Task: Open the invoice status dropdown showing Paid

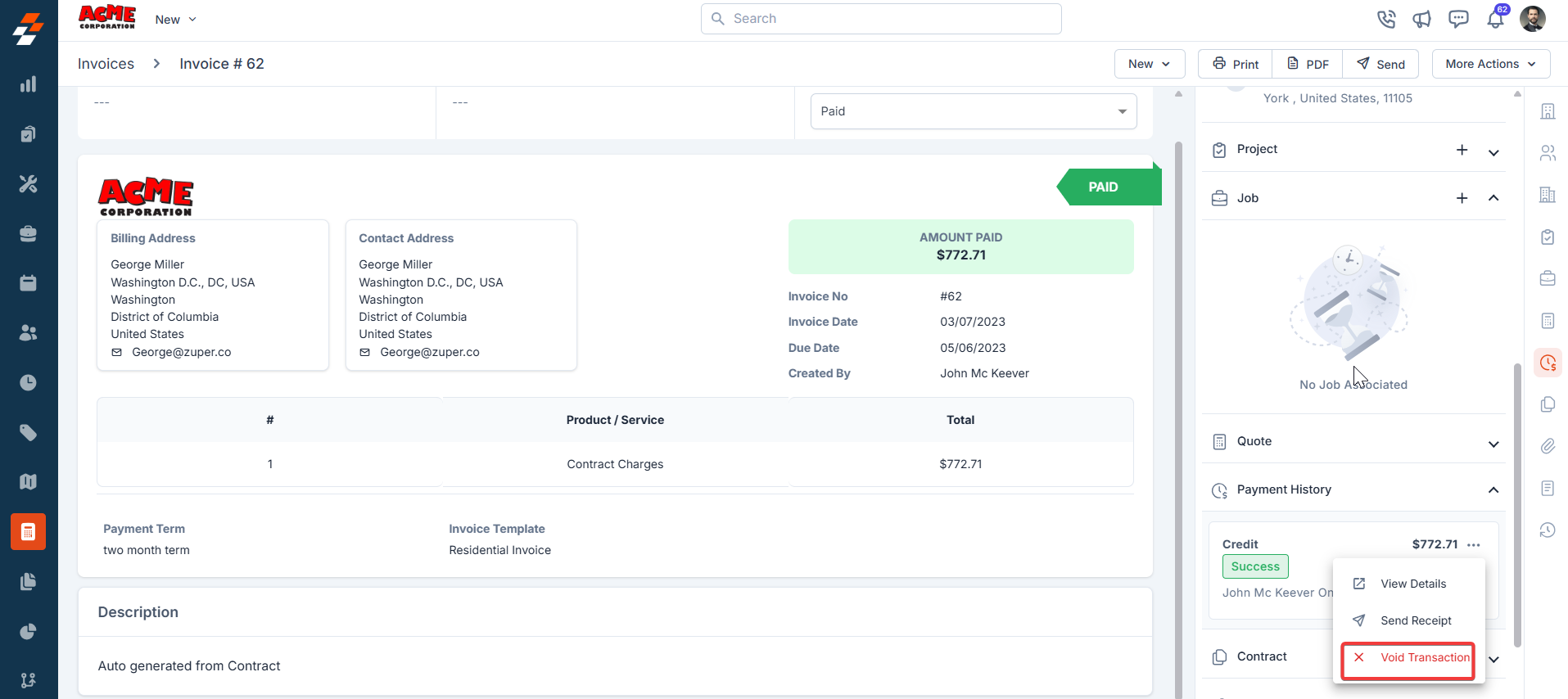Action: (973, 111)
